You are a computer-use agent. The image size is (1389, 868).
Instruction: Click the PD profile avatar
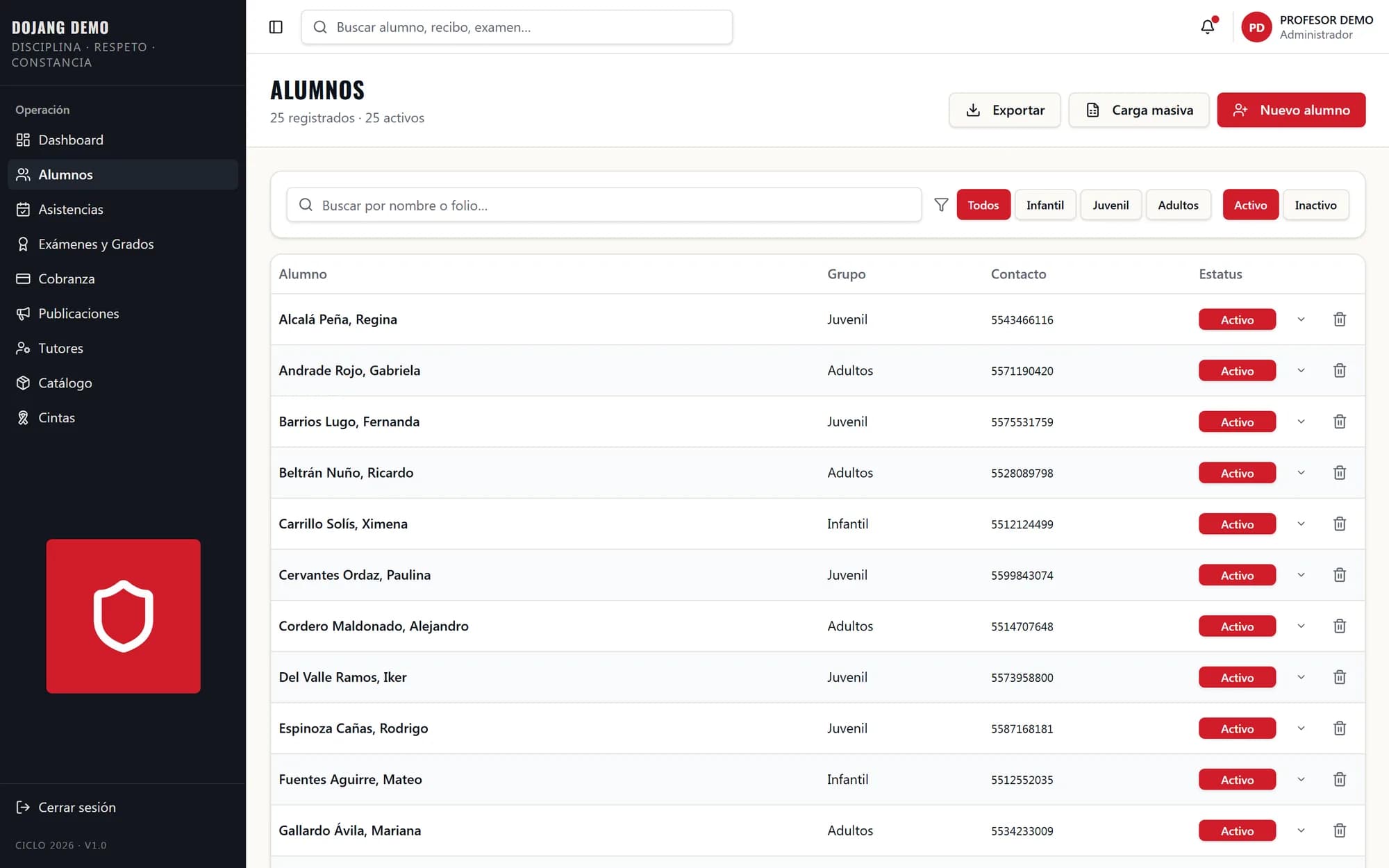pyautogui.click(x=1256, y=27)
